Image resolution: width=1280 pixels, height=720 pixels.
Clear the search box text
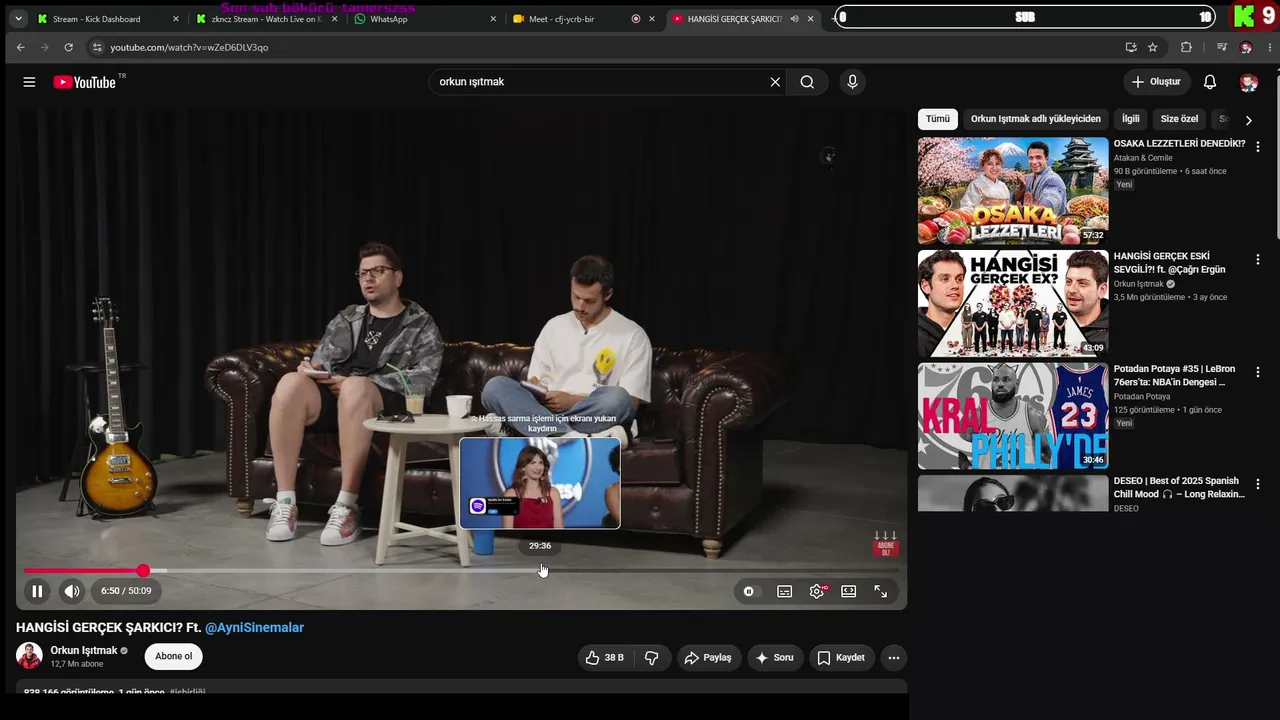point(775,82)
